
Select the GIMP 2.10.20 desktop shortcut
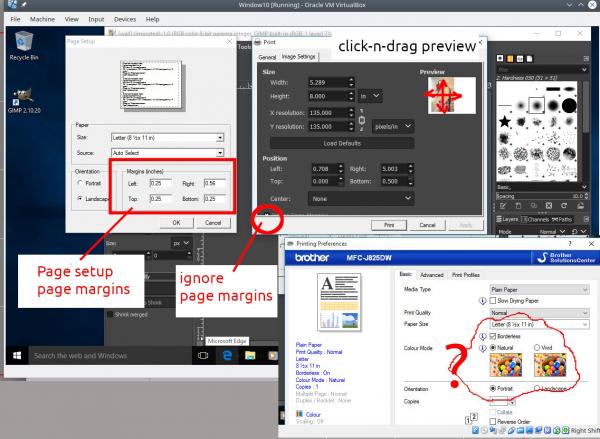click(x=24, y=101)
